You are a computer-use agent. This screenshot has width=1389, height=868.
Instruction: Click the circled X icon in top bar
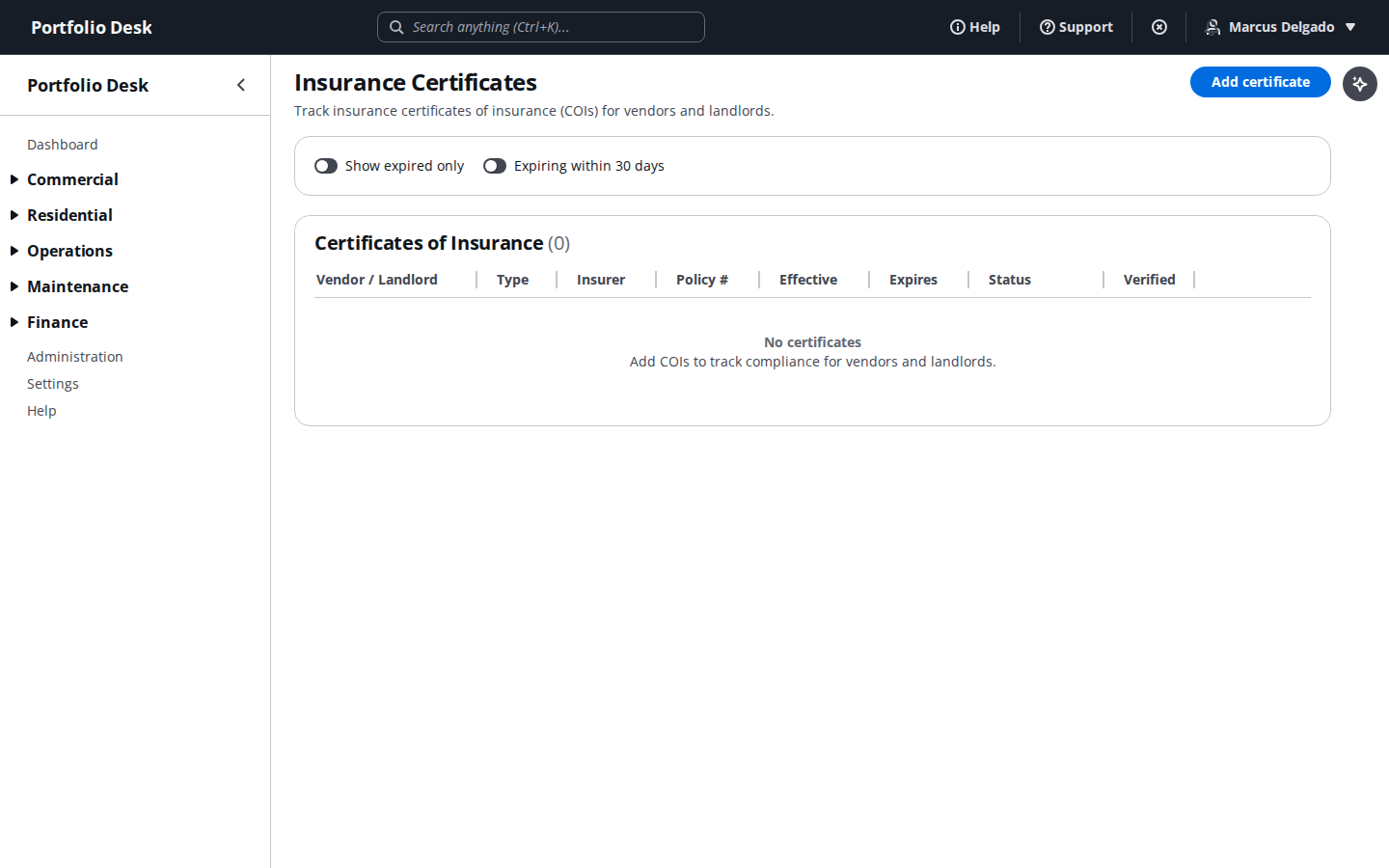[1159, 27]
